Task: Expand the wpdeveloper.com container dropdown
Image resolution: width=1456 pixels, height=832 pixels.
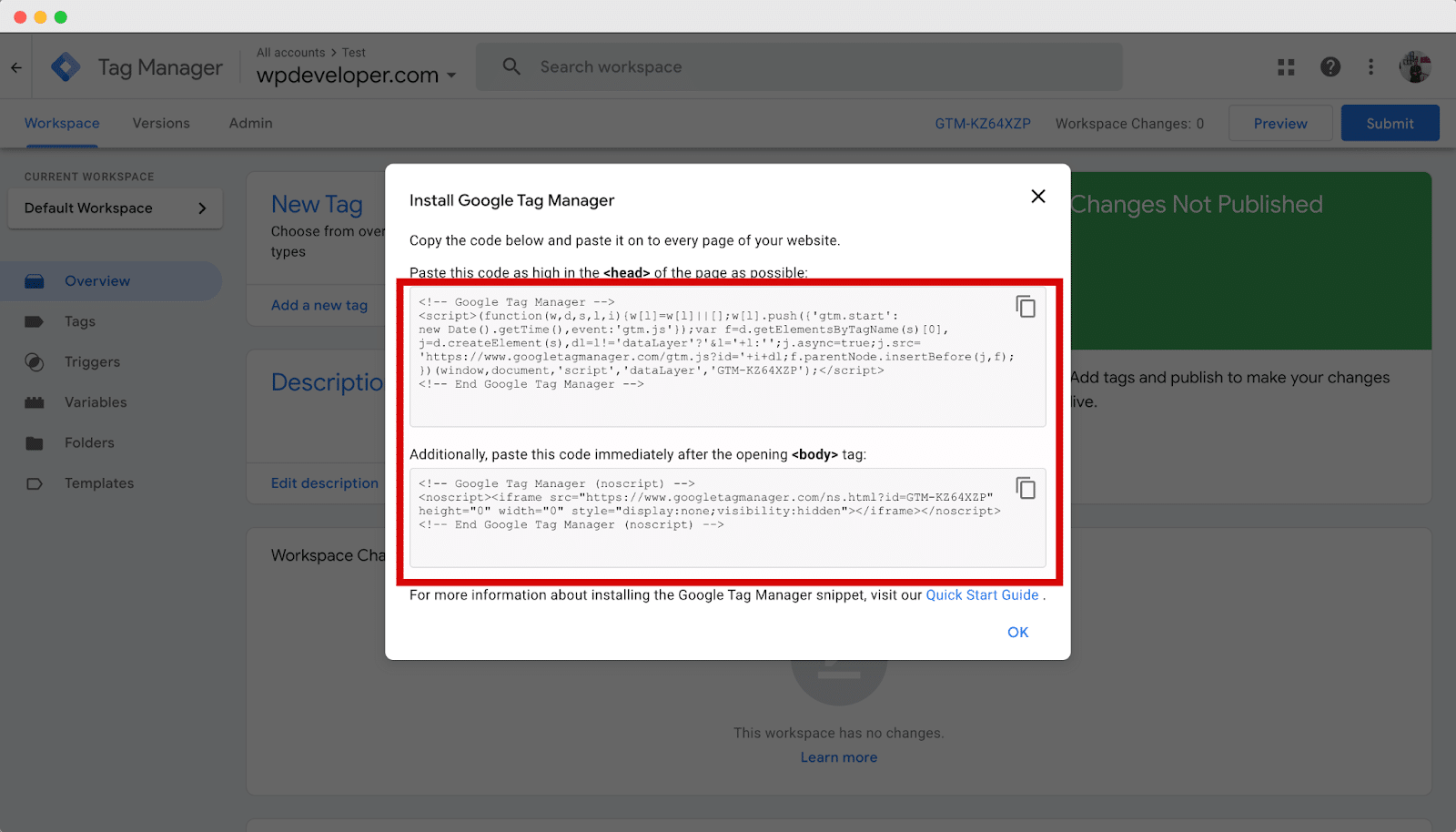Action: pos(451,76)
